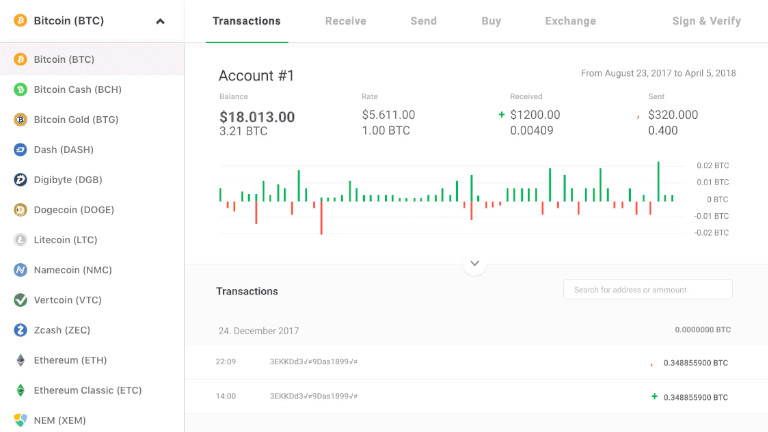Screen dimensions: 768x432
Task: Click the Ethereum (ETH) diamond icon
Action: tap(20, 359)
